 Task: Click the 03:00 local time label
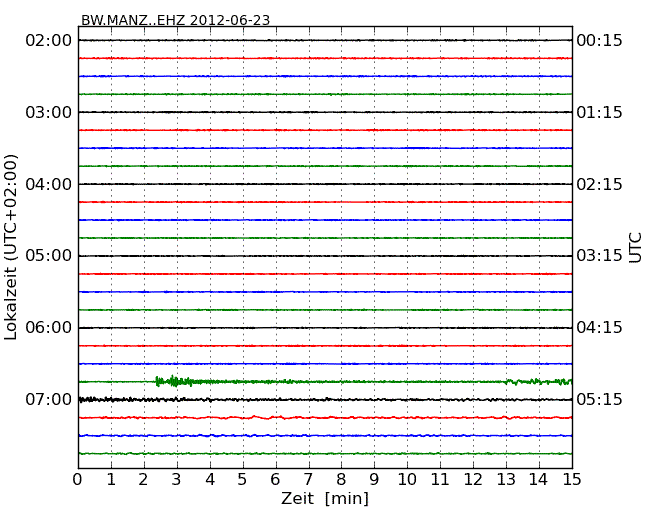point(49,112)
